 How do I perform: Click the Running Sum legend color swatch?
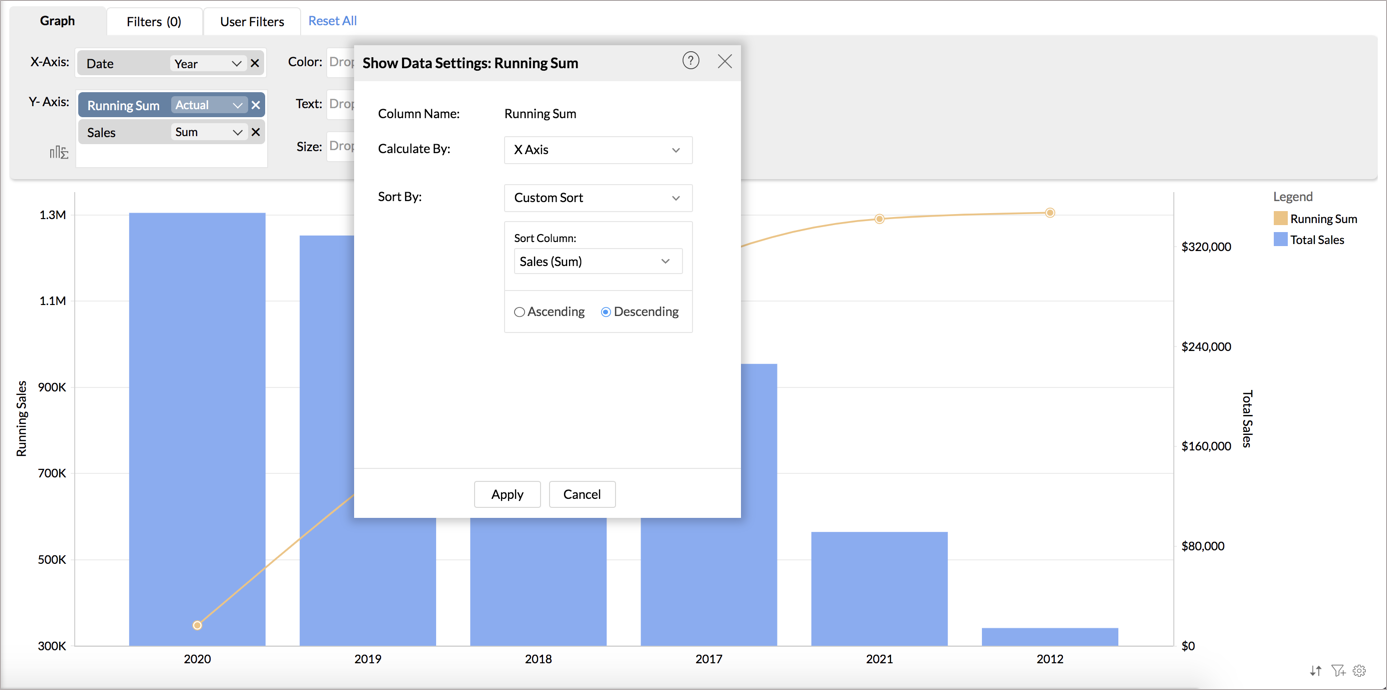click(1280, 218)
